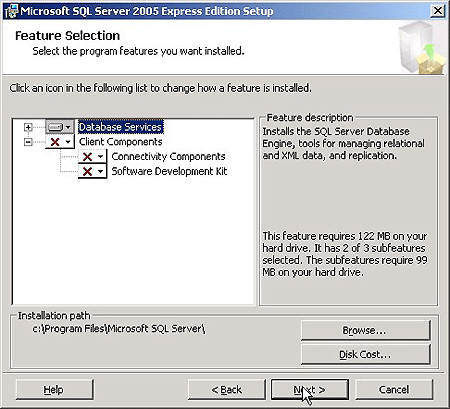Screen dimensions: 450x409
Task: Open the Connectivity Components red X dropdown
Action: (x=92, y=156)
